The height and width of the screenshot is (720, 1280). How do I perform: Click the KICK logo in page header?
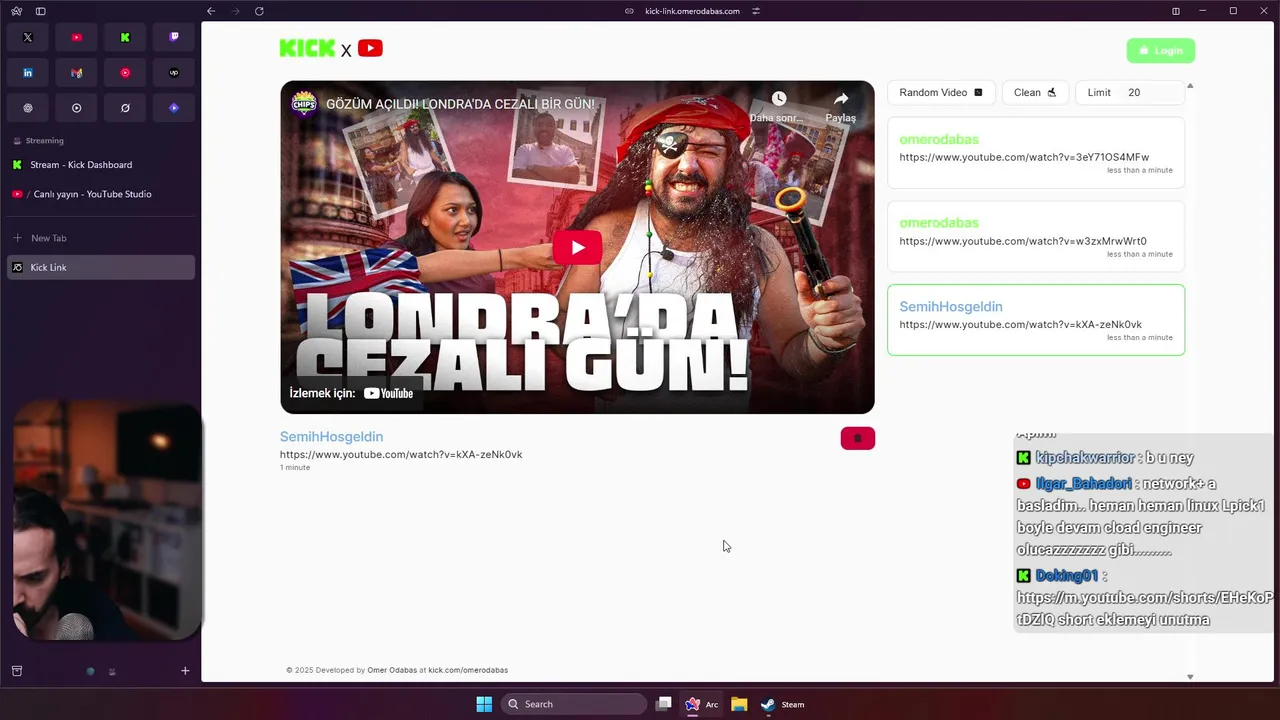[307, 48]
